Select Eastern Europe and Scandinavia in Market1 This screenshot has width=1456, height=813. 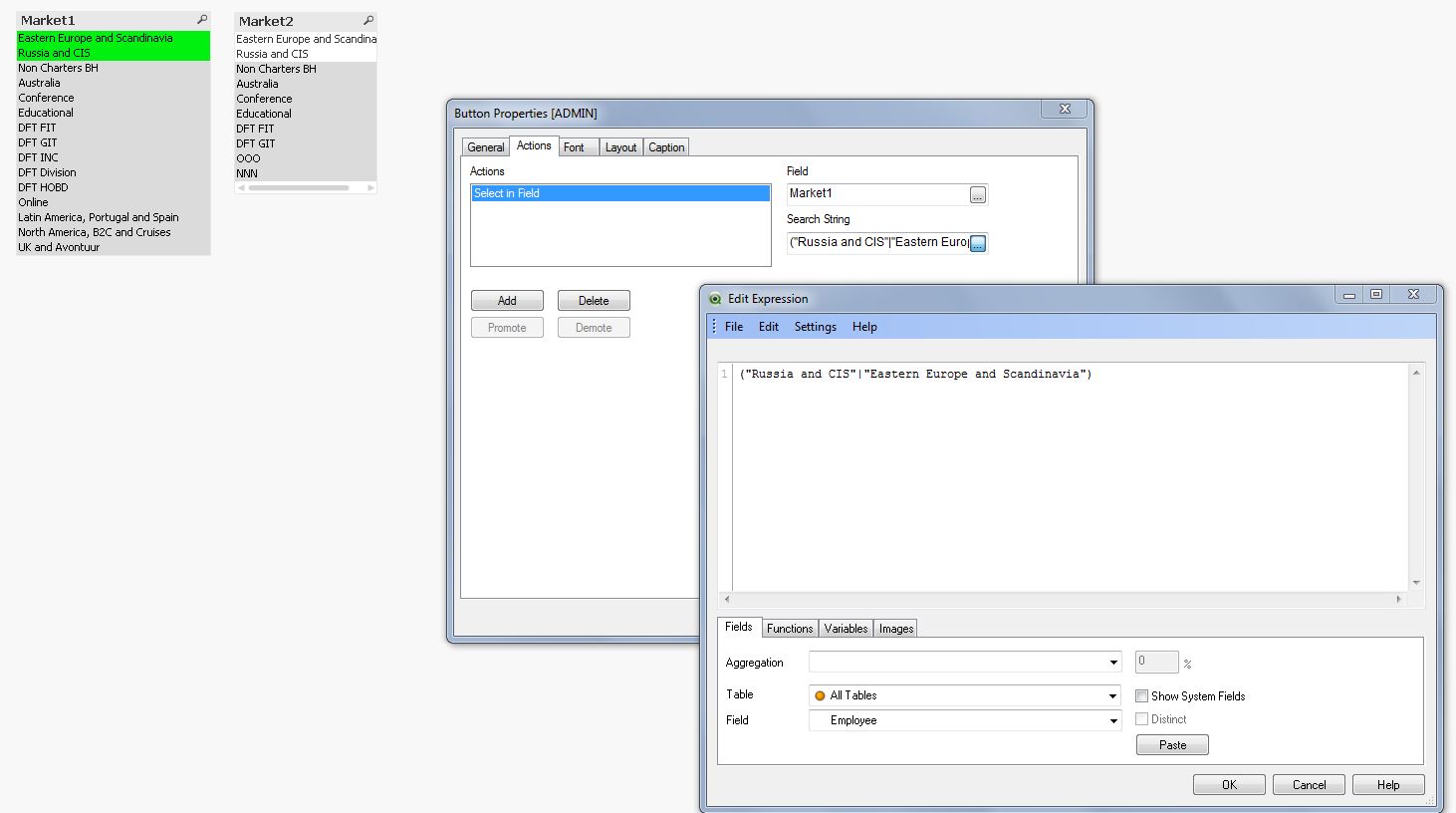tap(114, 38)
